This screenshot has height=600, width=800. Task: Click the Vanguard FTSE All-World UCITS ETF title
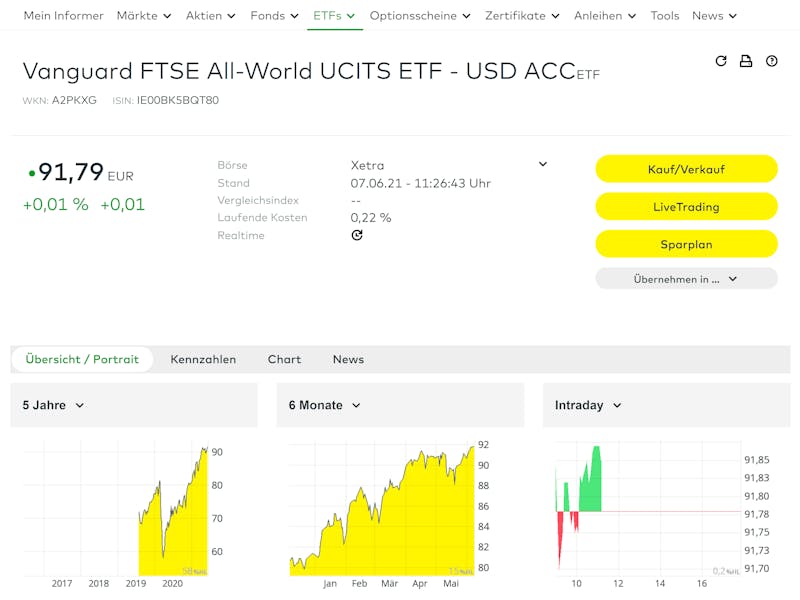click(x=299, y=71)
